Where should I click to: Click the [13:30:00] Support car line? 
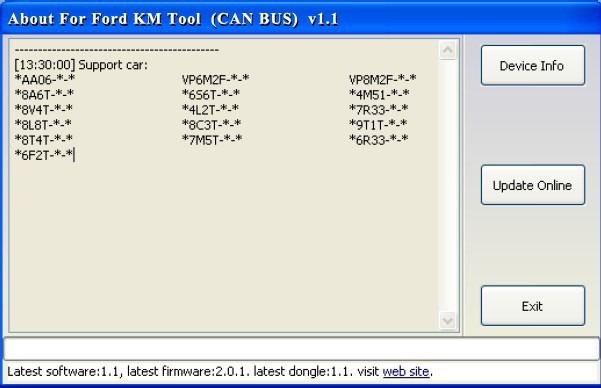pyautogui.click(x=81, y=65)
